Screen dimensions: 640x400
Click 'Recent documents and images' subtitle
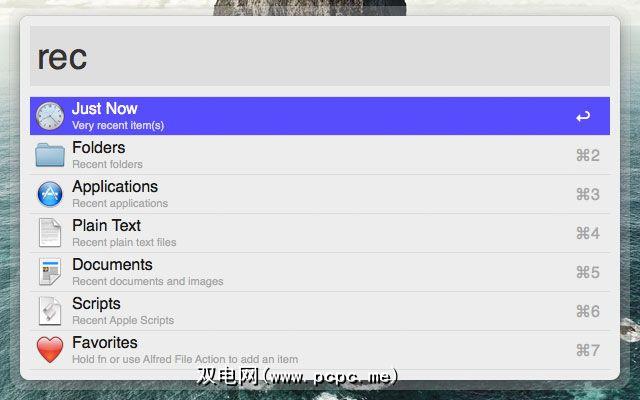tap(148, 281)
